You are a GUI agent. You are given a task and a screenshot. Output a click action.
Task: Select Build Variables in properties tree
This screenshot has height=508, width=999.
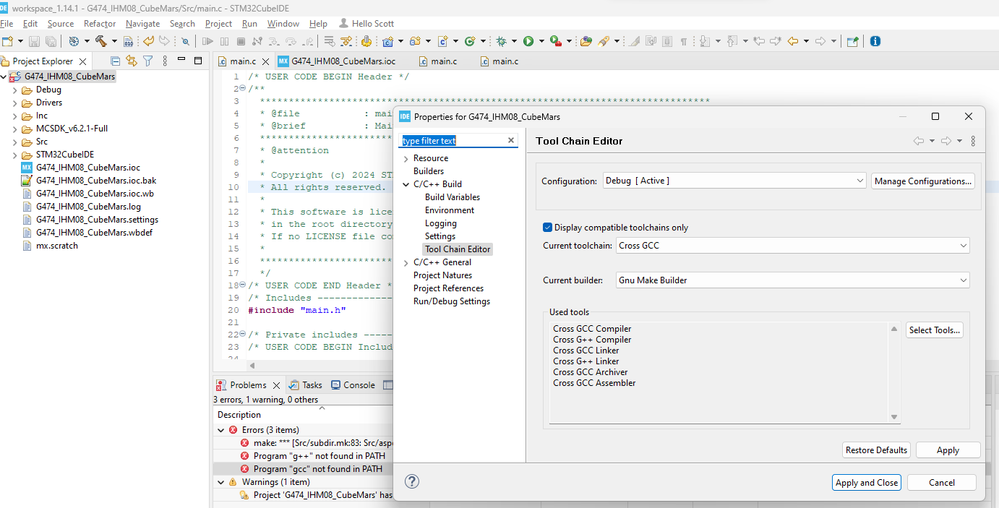pyautogui.click(x=452, y=198)
